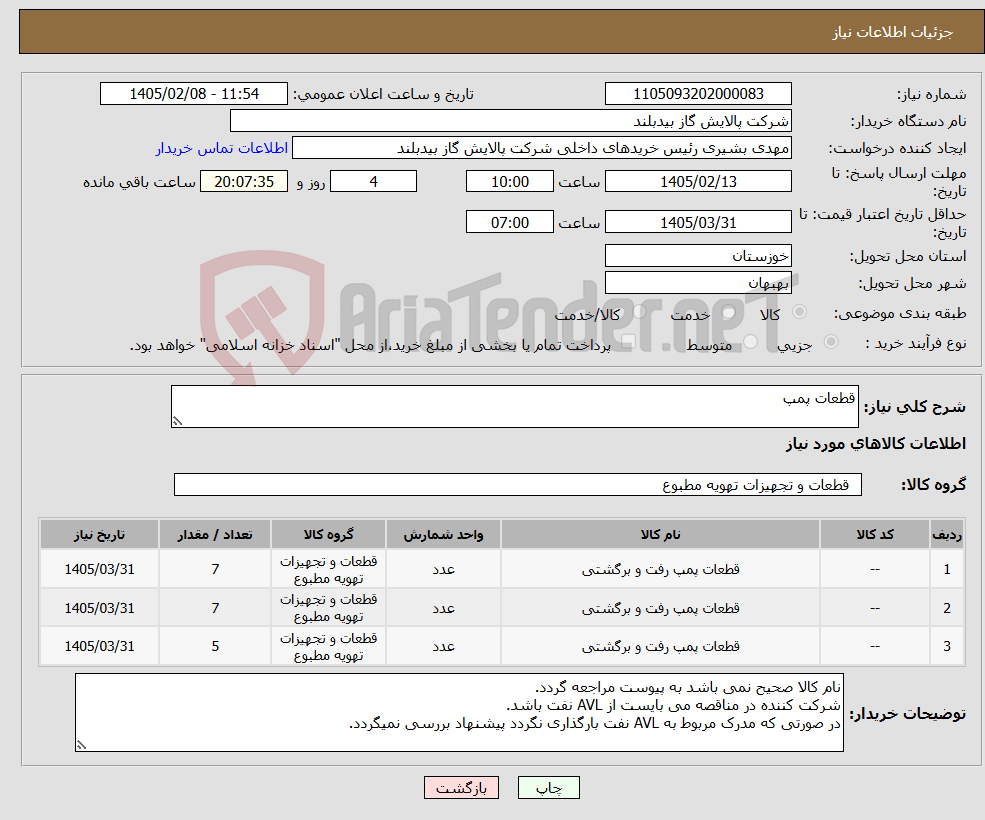This screenshot has width=985, height=820.
Task: Click price validity date 1405/03/31 field
Action: (698, 222)
